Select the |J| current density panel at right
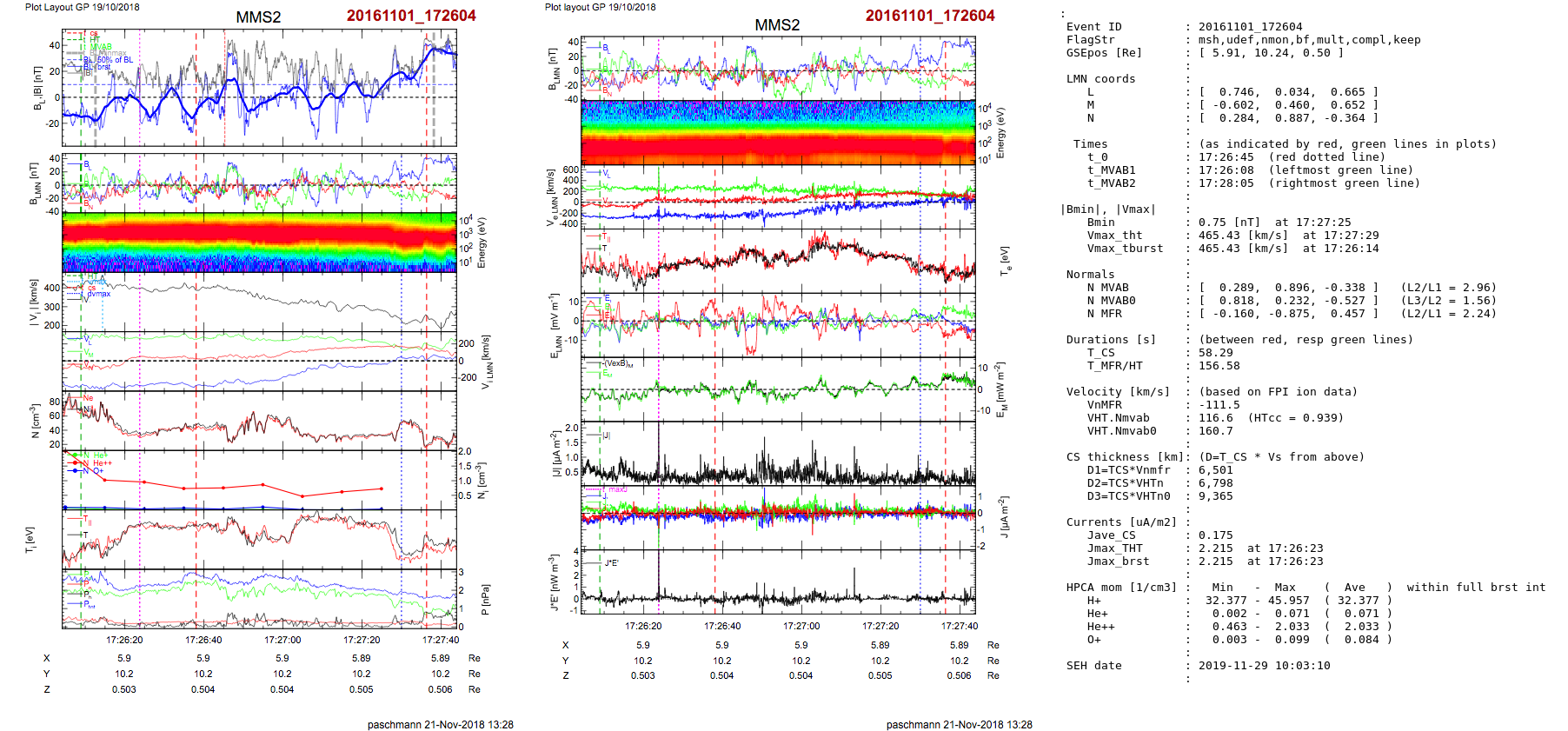Viewport: 1568px width, 731px height. tap(778, 452)
